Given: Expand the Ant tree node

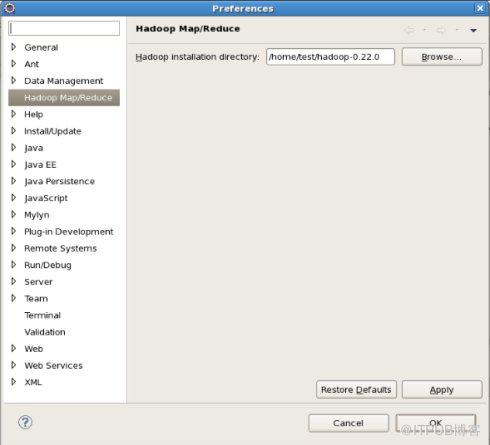Looking at the screenshot, I should pos(13,64).
